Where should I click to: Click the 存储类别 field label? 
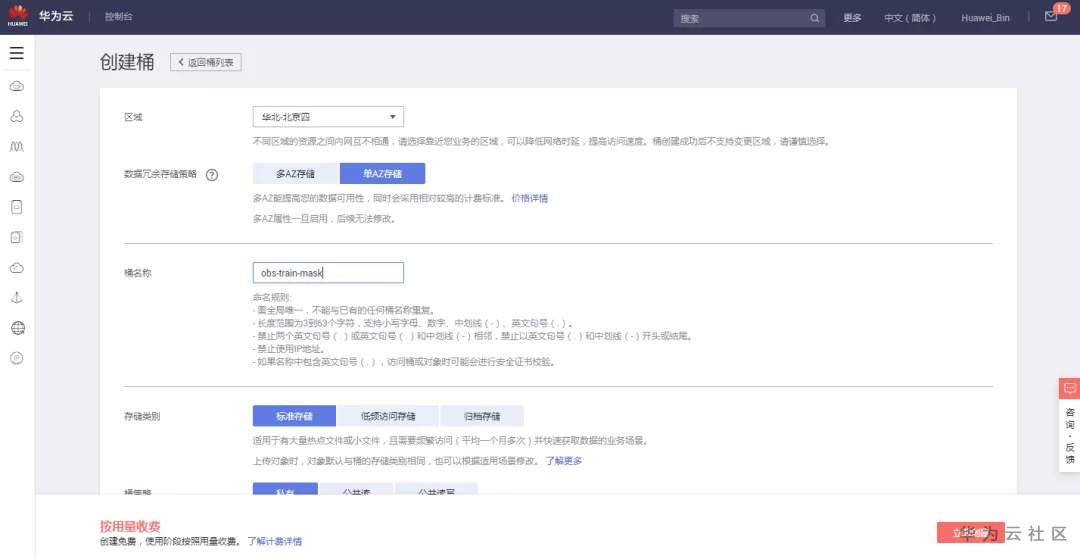142,416
